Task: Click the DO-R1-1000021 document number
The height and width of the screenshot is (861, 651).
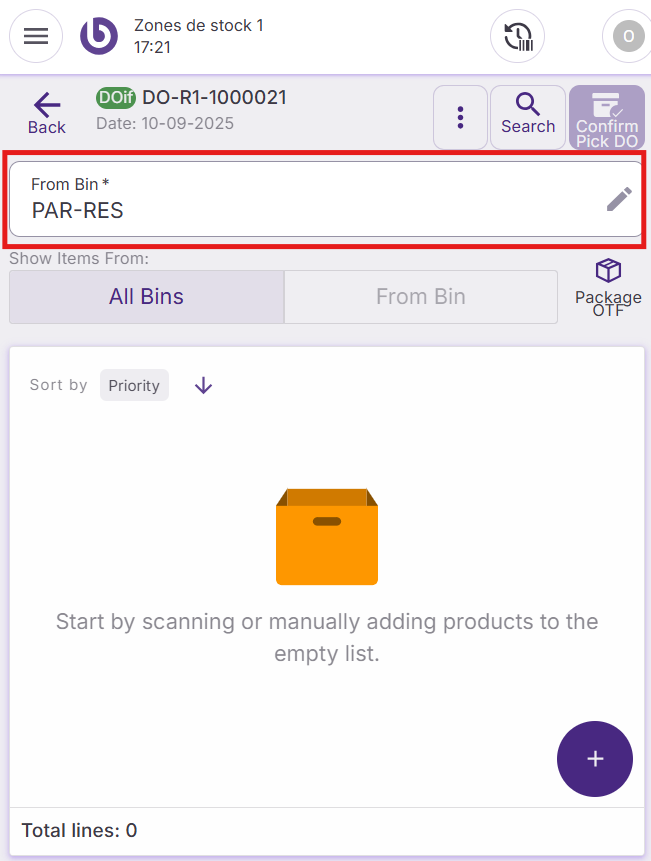Action: tap(214, 97)
